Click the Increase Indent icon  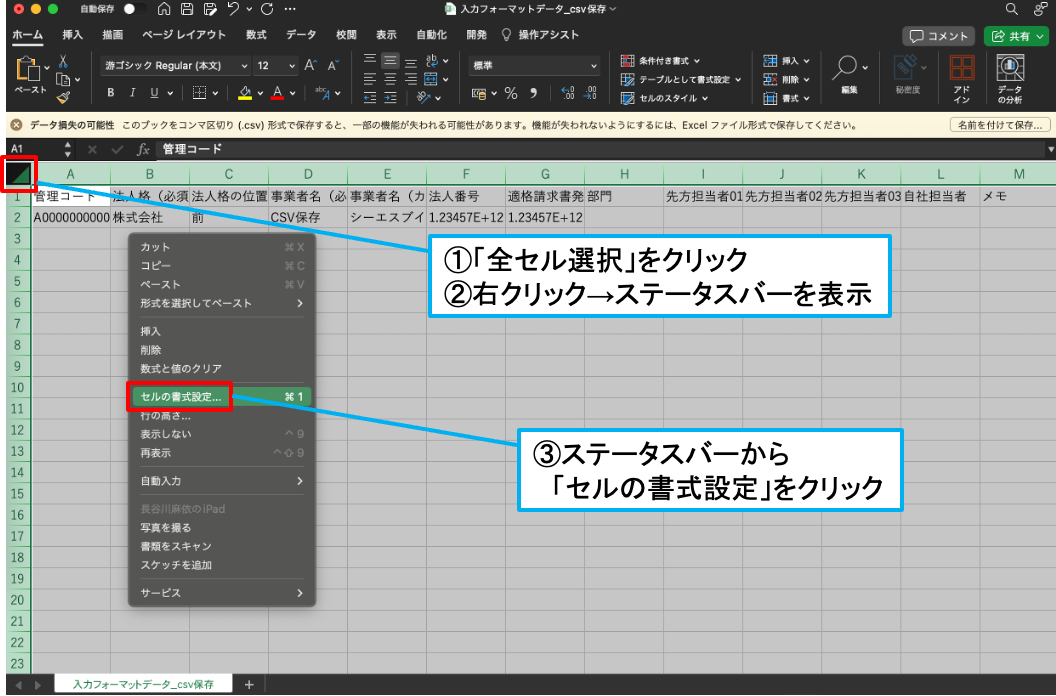[391, 98]
